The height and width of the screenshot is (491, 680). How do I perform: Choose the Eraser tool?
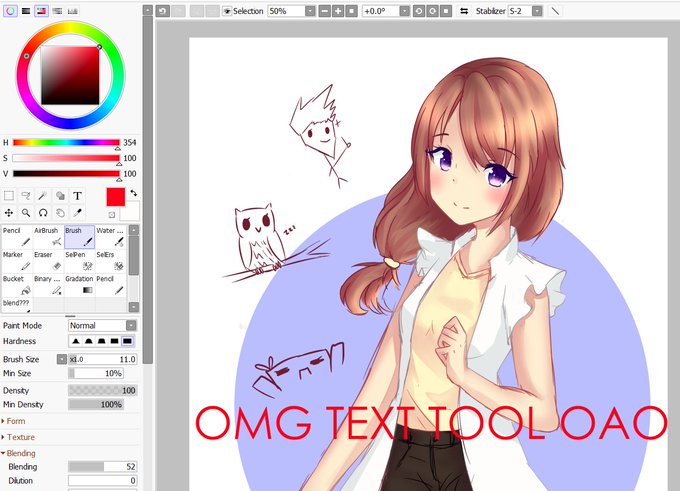point(48,261)
